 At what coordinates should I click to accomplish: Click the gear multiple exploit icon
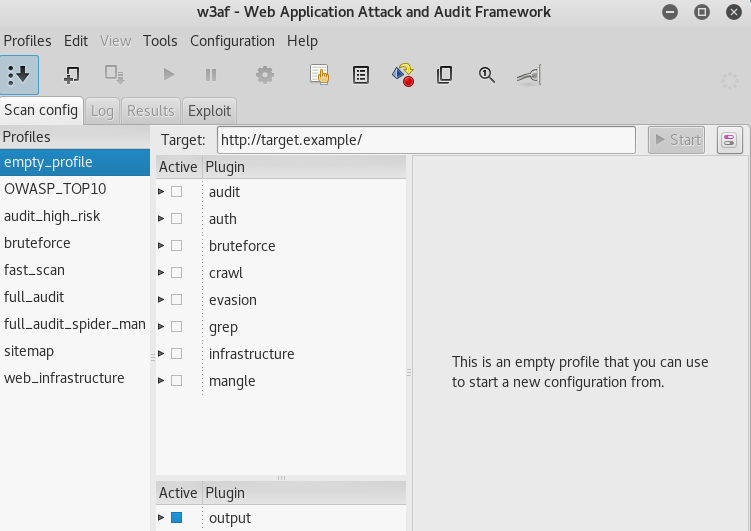tap(265, 75)
